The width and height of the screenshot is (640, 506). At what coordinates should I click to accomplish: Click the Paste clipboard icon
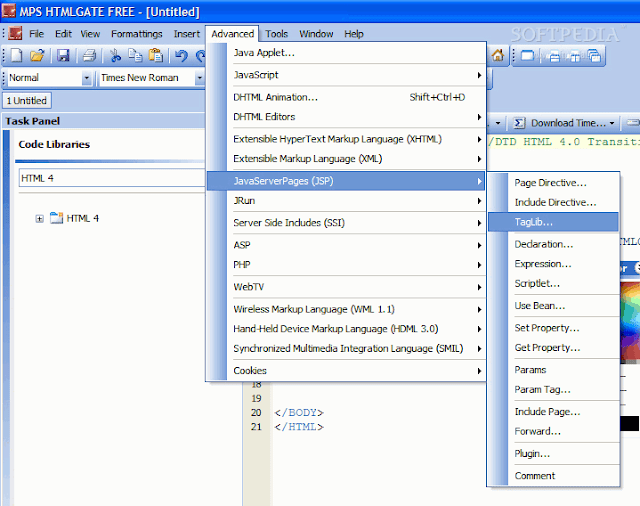(156, 55)
